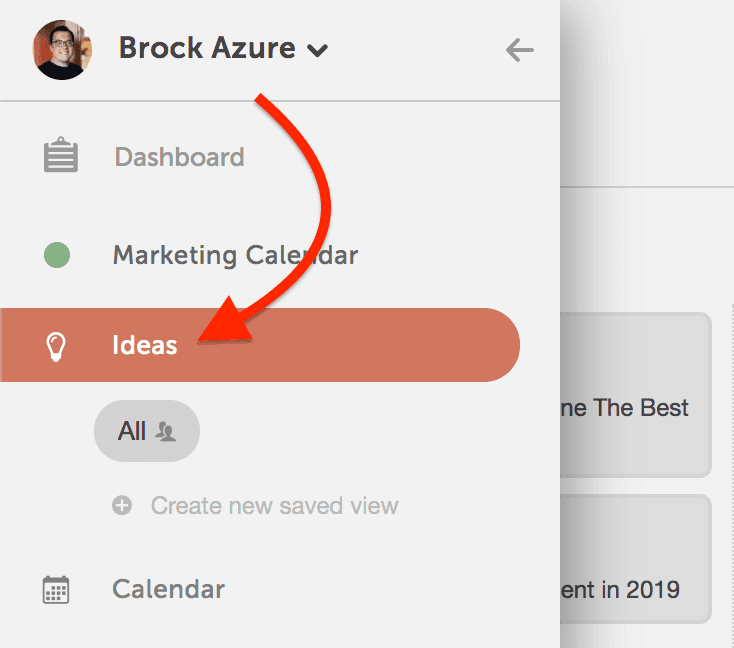Click the Brock Azure profile avatar photo
The image size is (734, 648).
coord(62,50)
